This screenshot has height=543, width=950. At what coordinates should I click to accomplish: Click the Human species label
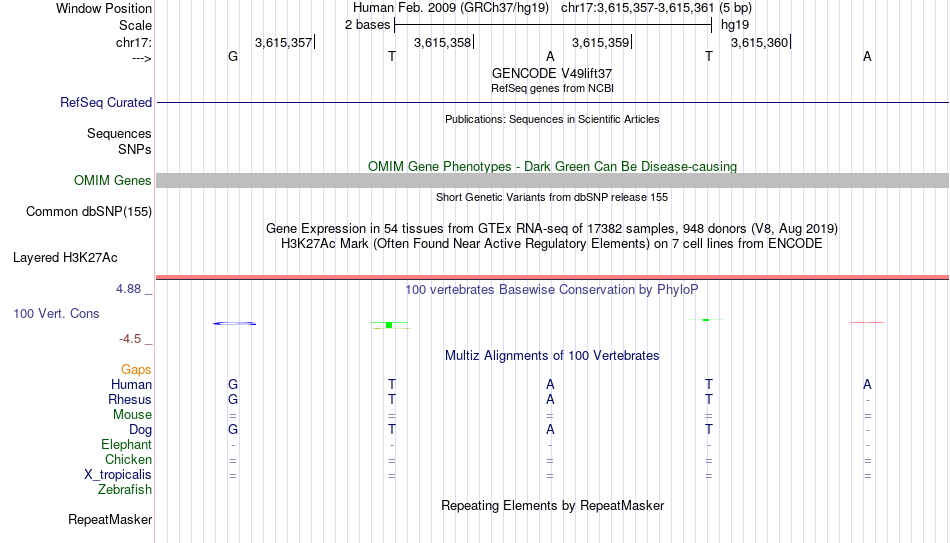[x=131, y=384]
